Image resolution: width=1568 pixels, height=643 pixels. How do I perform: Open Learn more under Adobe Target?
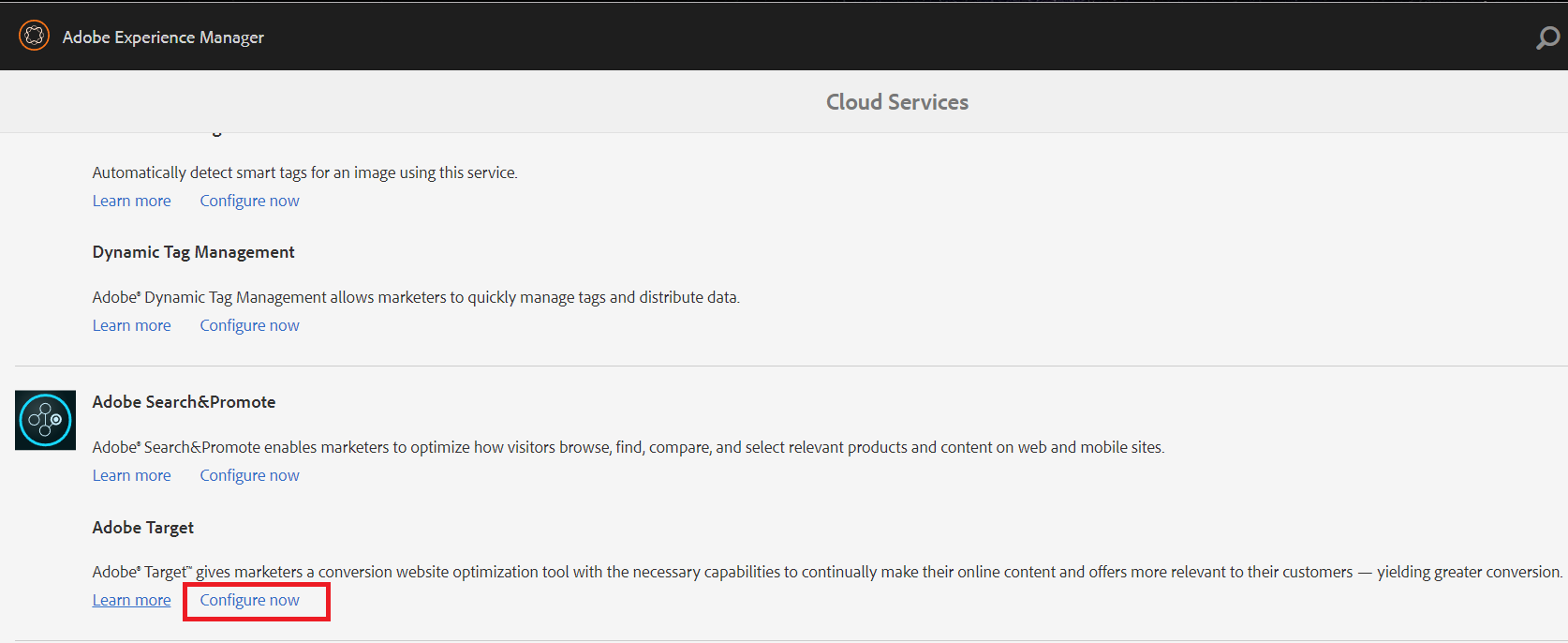click(131, 600)
